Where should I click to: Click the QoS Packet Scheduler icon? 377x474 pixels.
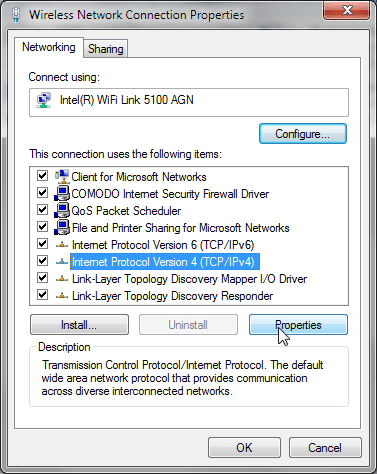pyautogui.click(x=62, y=210)
